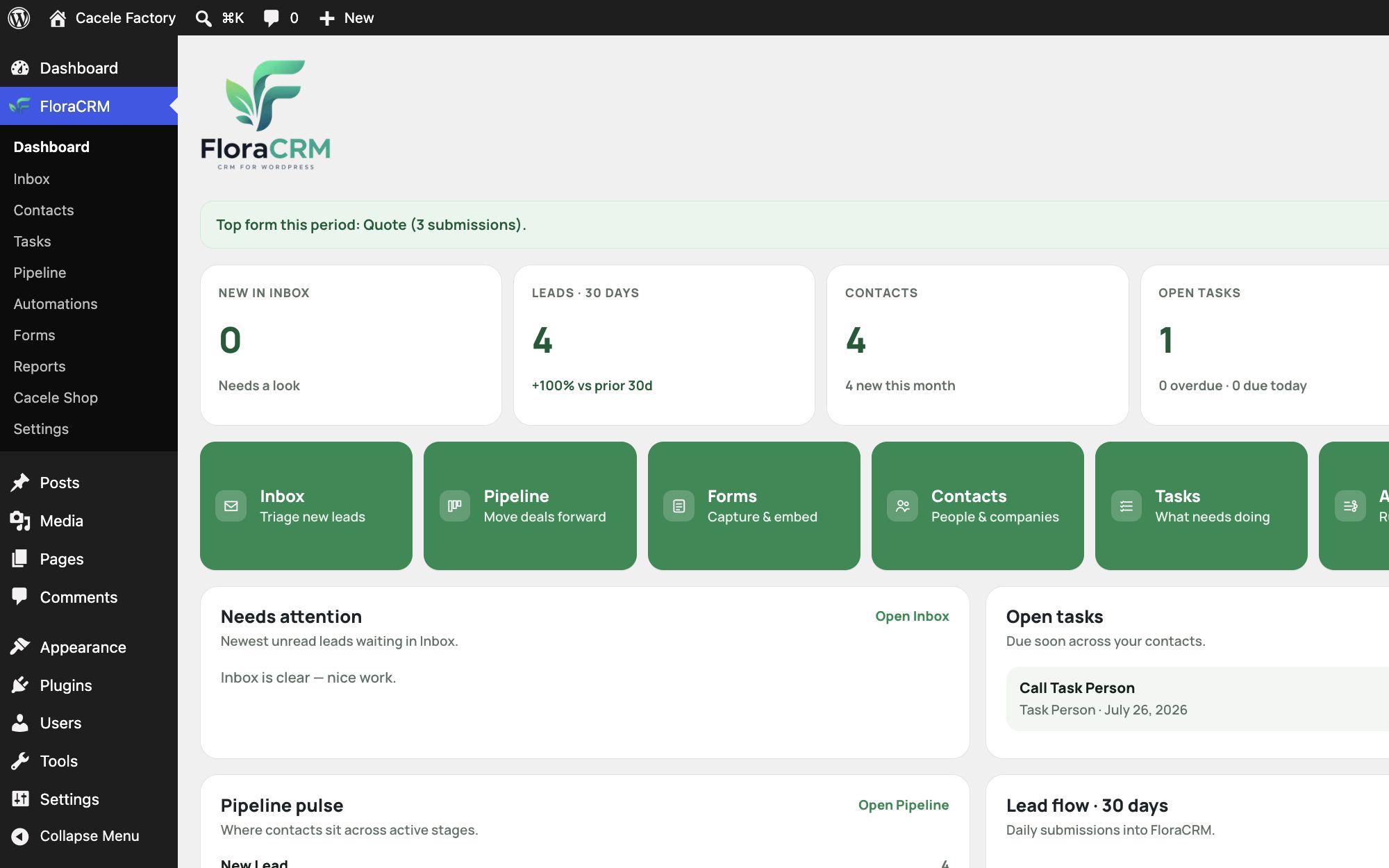Open Pipeline in FloraCRM submenu
Screen dimensions: 1389x868
tap(40, 272)
